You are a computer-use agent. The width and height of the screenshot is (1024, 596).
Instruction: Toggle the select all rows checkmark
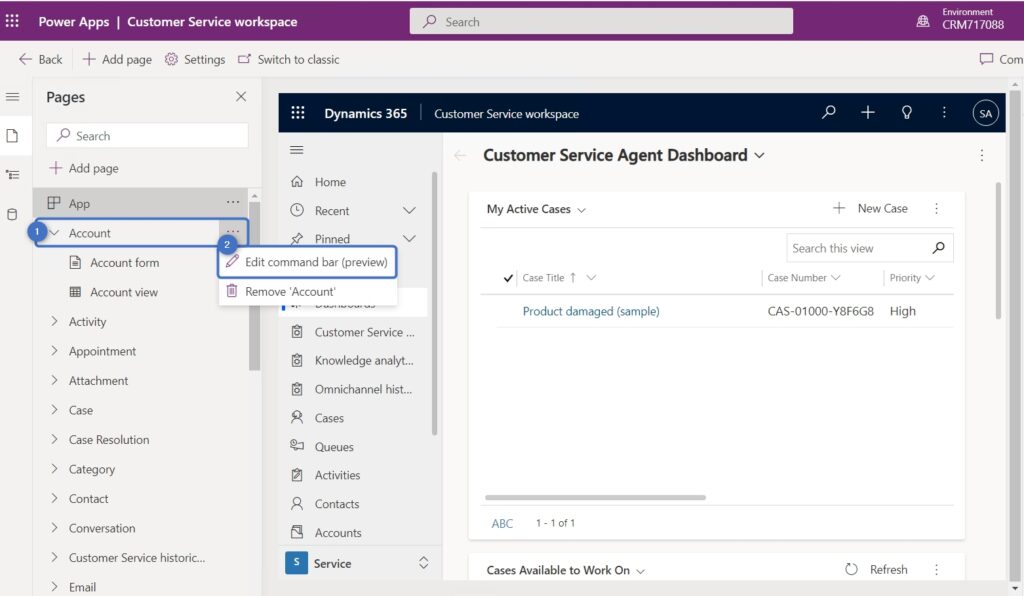(x=508, y=278)
